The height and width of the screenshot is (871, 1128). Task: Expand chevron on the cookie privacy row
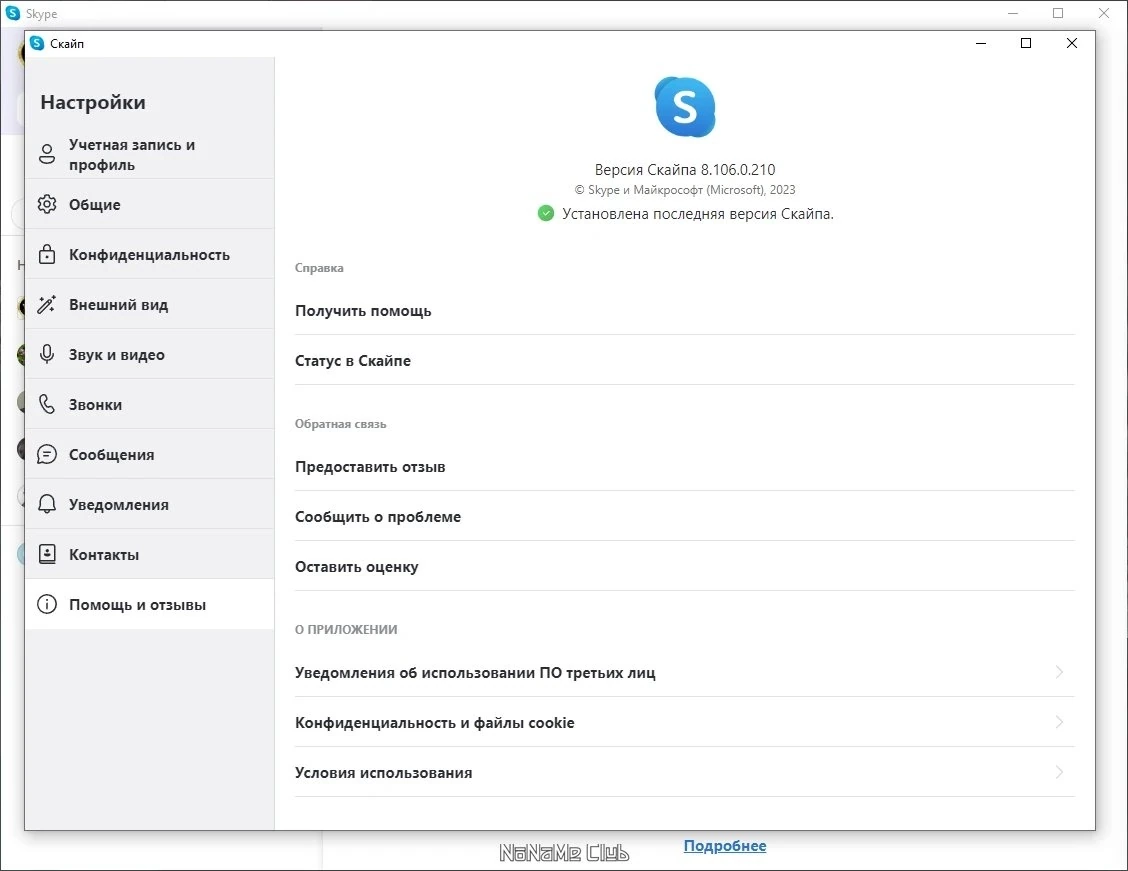[x=1059, y=722]
